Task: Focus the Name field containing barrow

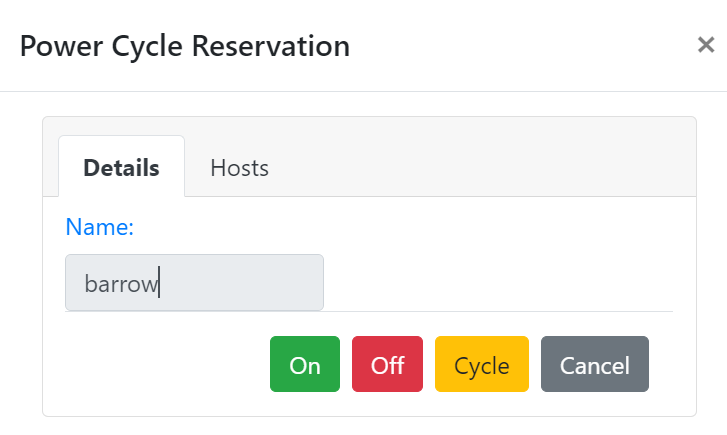Action: click(194, 282)
